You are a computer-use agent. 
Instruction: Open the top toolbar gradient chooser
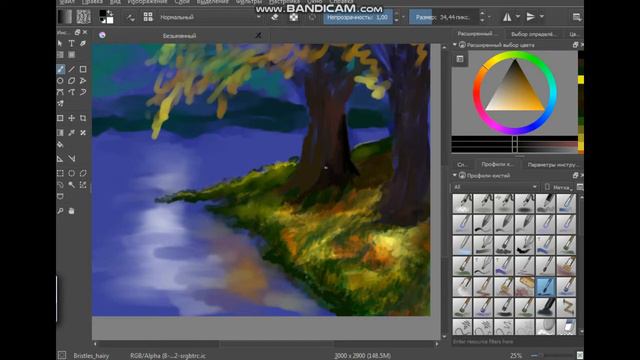coord(65,17)
